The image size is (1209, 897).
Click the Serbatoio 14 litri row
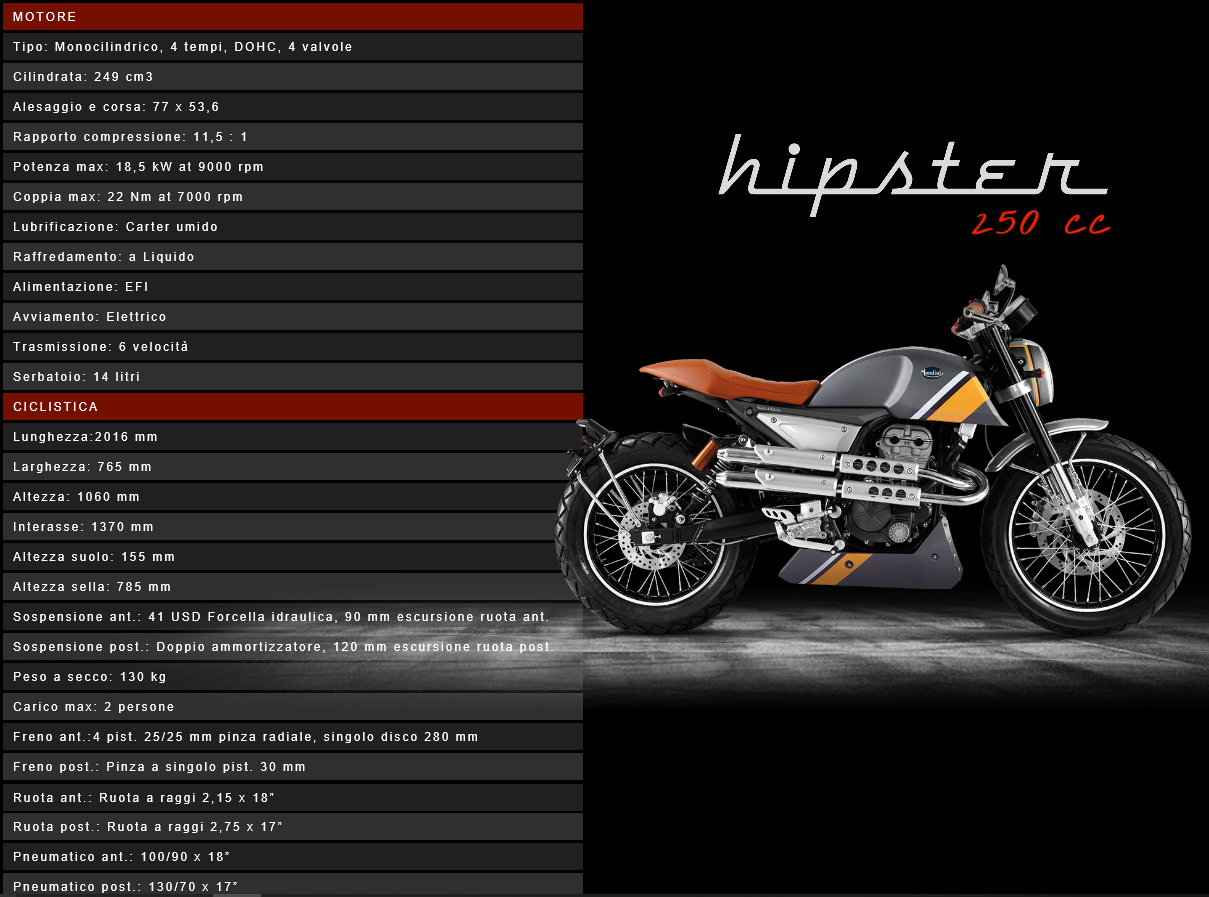coord(292,377)
